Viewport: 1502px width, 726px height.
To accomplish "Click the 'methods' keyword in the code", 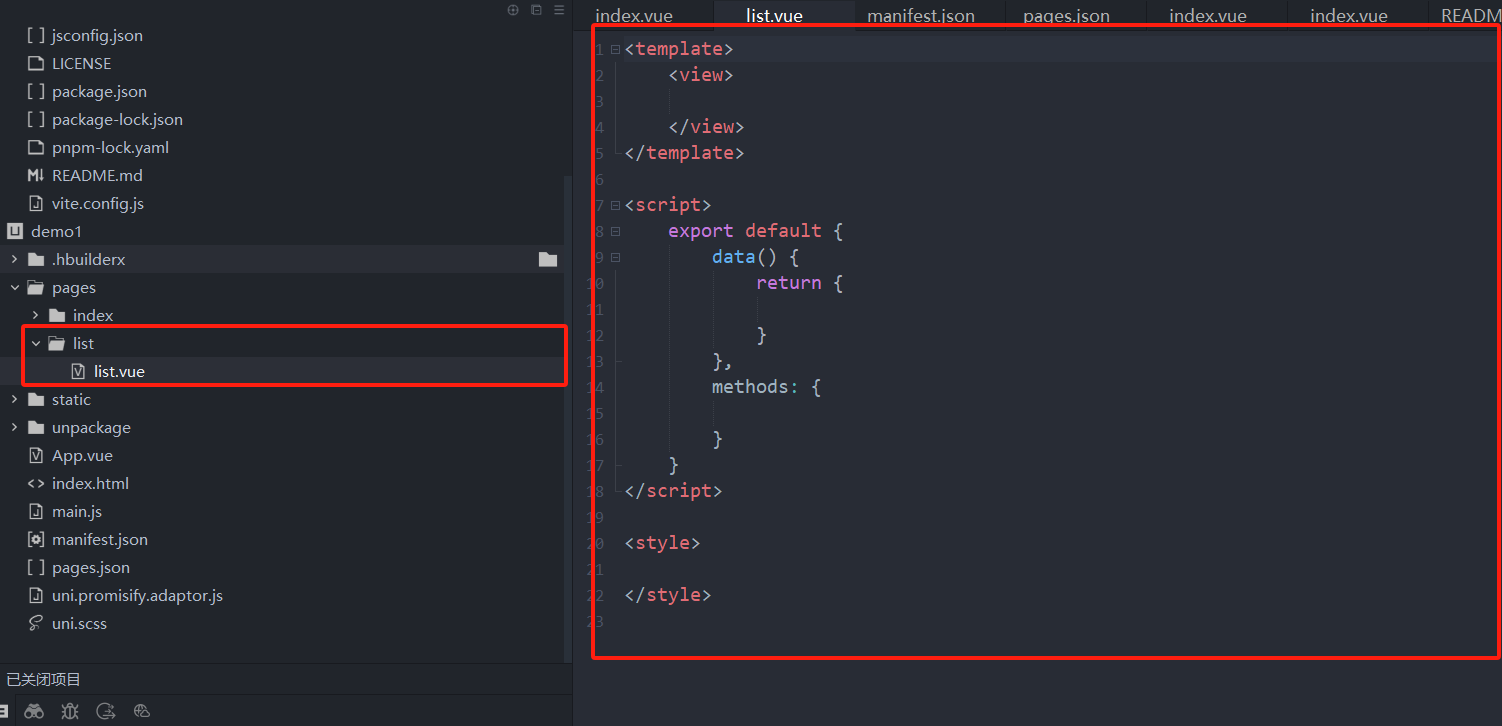I will click(750, 387).
